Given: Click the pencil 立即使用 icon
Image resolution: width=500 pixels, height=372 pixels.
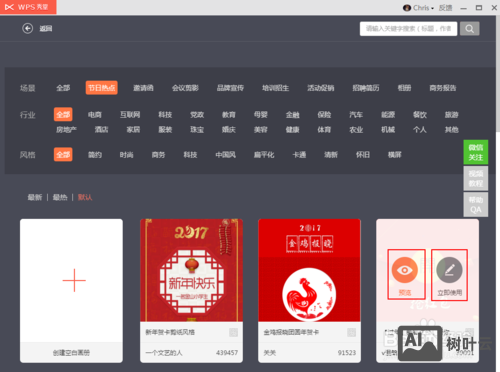Looking at the screenshot, I should [x=449, y=270].
